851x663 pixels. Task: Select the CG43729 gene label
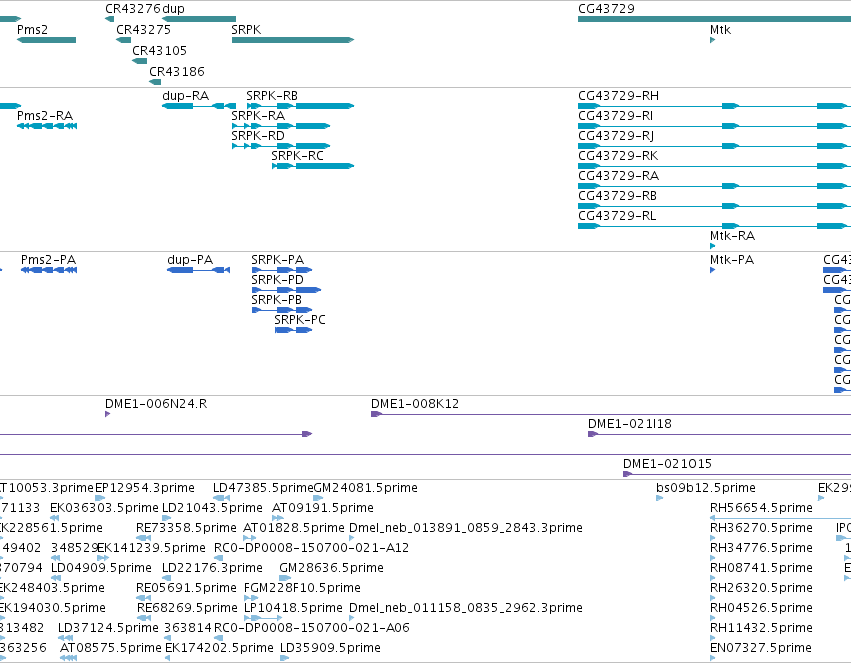[606, 9]
